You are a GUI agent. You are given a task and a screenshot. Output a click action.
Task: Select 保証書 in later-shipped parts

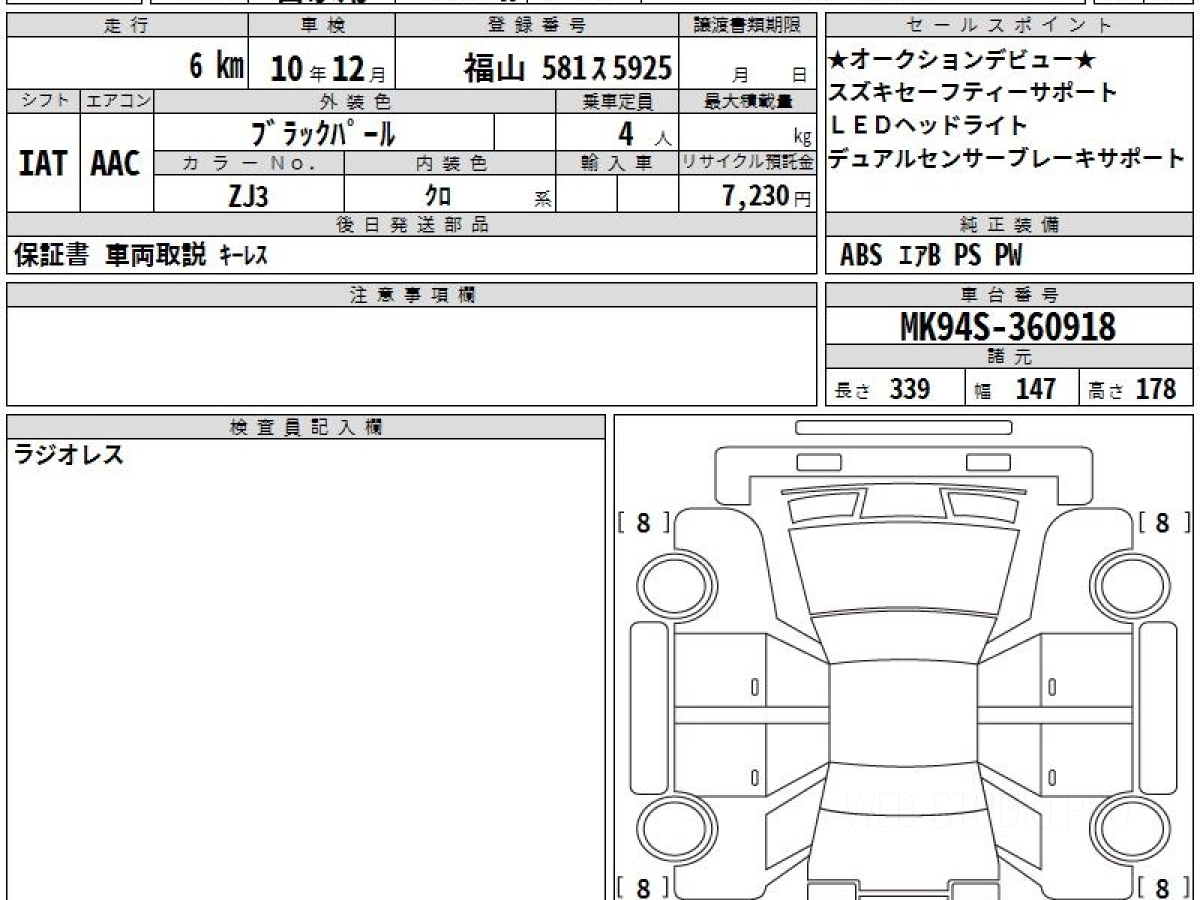52,255
